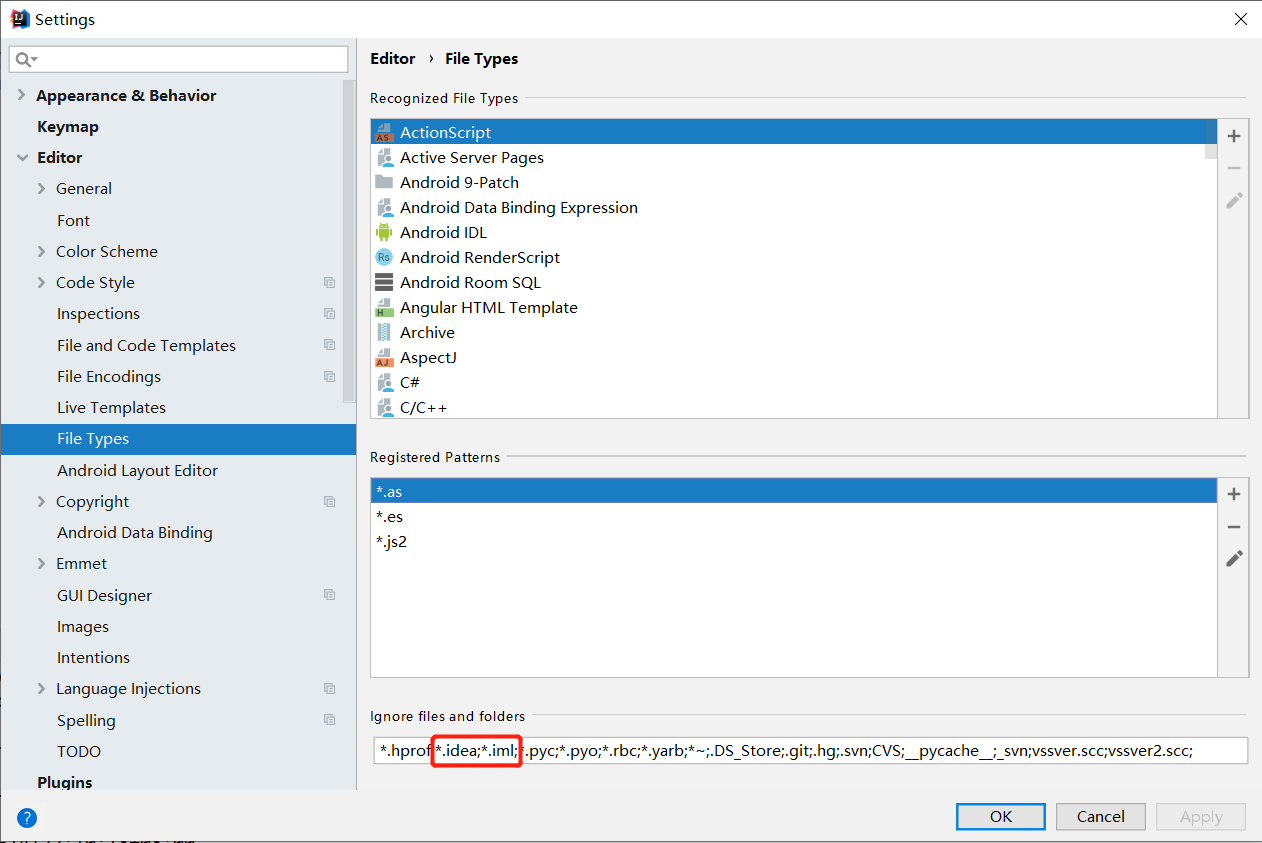Image resolution: width=1262 pixels, height=843 pixels.
Task: Edit the selected registered pattern
Action: click(1234, 558)
